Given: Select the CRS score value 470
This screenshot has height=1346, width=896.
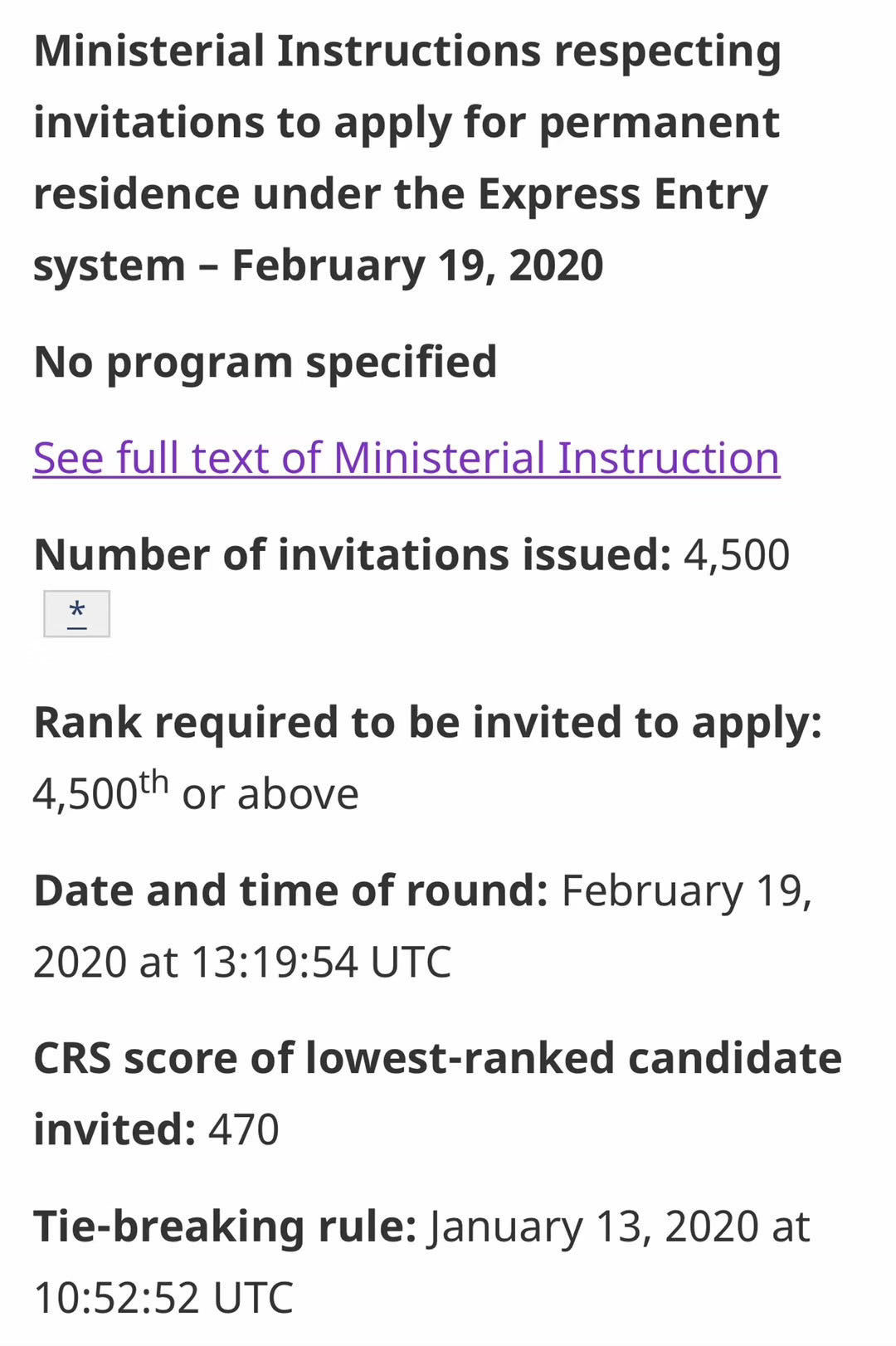Looking at the screenshot, I should pos(244,1130).
